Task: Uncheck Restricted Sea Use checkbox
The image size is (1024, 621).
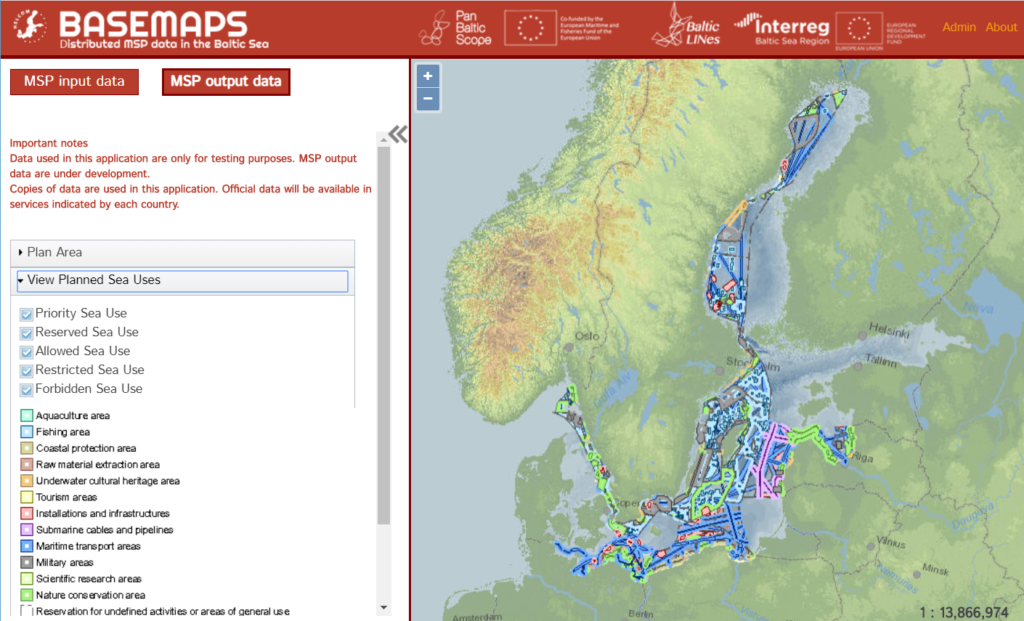Action: click(x=26, y=371)
